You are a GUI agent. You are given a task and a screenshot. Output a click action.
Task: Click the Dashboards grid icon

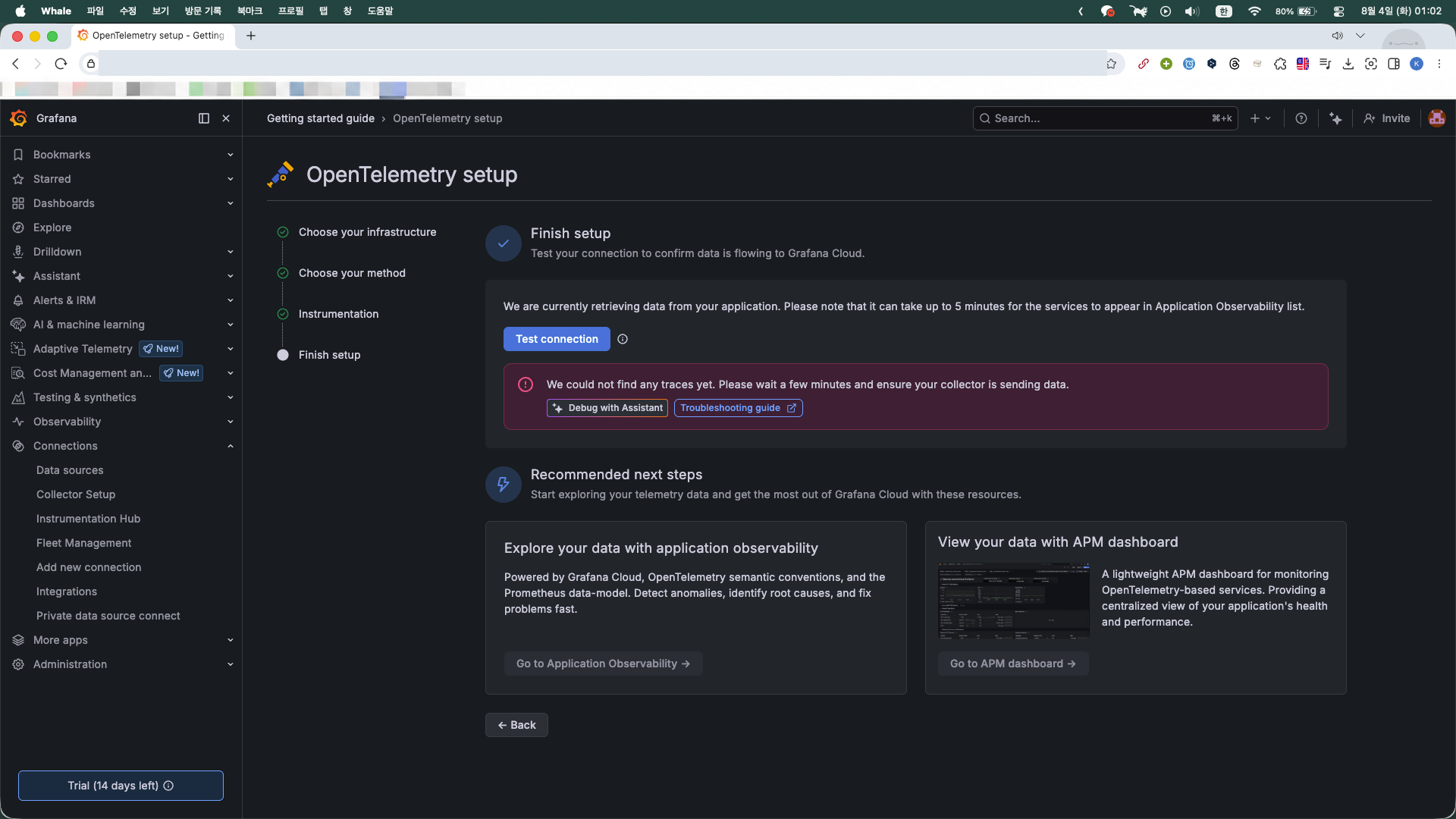click(x=18, y=203)
